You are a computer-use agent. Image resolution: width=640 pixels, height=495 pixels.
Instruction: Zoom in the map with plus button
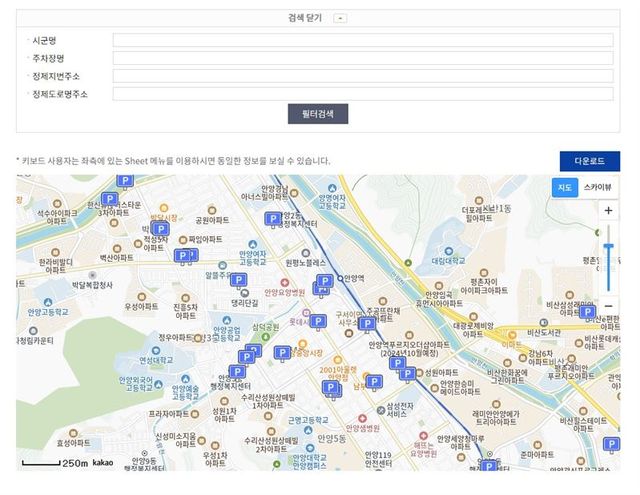coord(607,211)
